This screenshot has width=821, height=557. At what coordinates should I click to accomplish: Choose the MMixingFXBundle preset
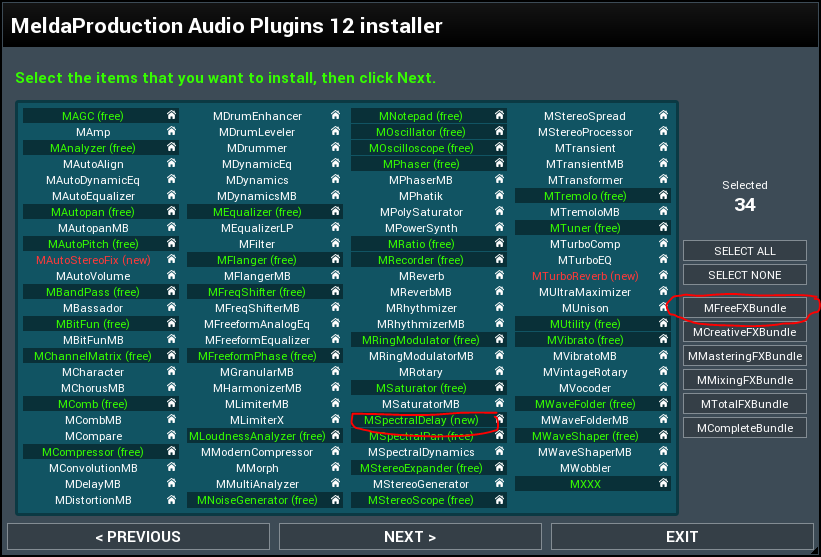pyautogui.click(x=745, y=380)
